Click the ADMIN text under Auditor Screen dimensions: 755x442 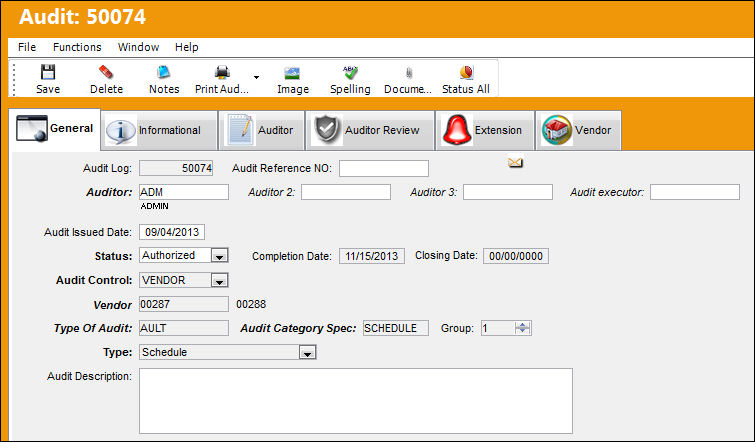tap(155, 206)
